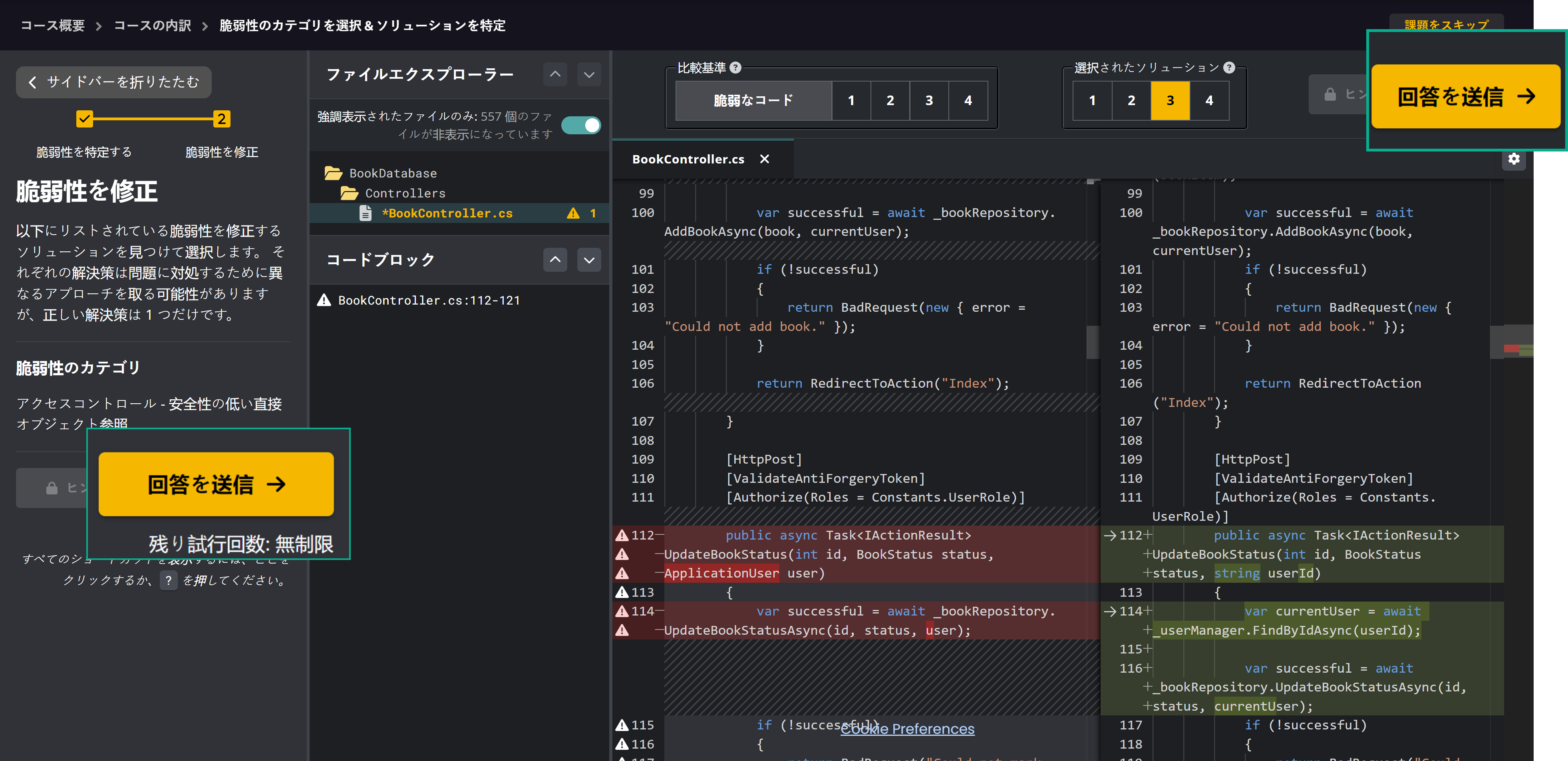Image resolution: width=1568 pixels, height=761 pixels.
Task: Collapse the sidebar with サイドバーを折りたたむ button
Action: [x=113, y=82]
